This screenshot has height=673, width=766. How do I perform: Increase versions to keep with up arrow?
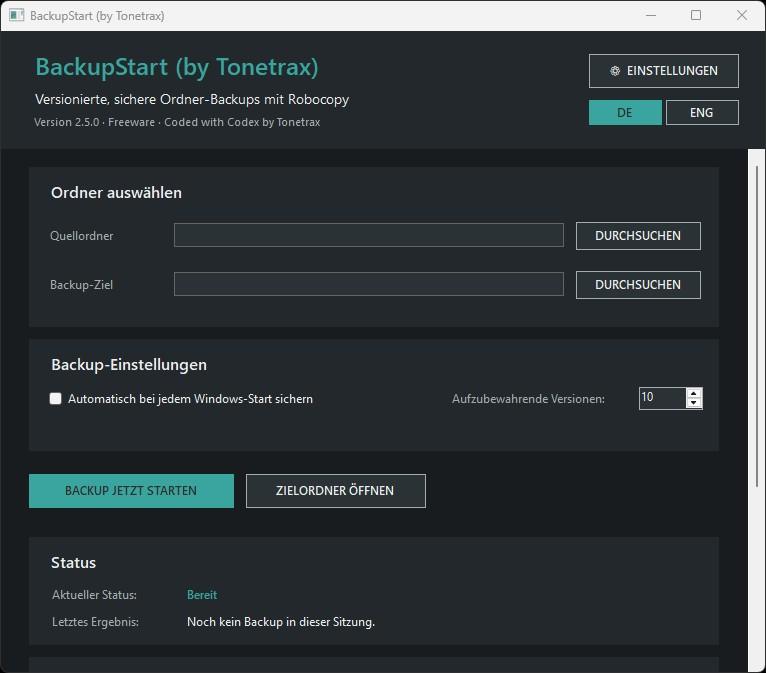(x=694, y=393)
